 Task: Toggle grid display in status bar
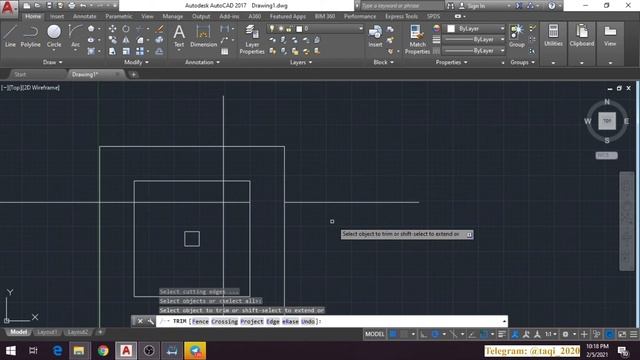[393, 334]
